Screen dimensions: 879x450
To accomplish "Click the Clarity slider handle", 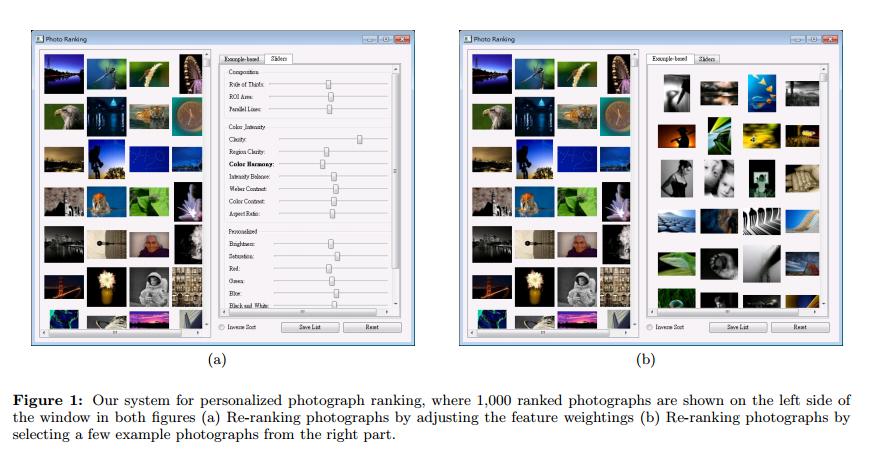I will coord(360,140).
